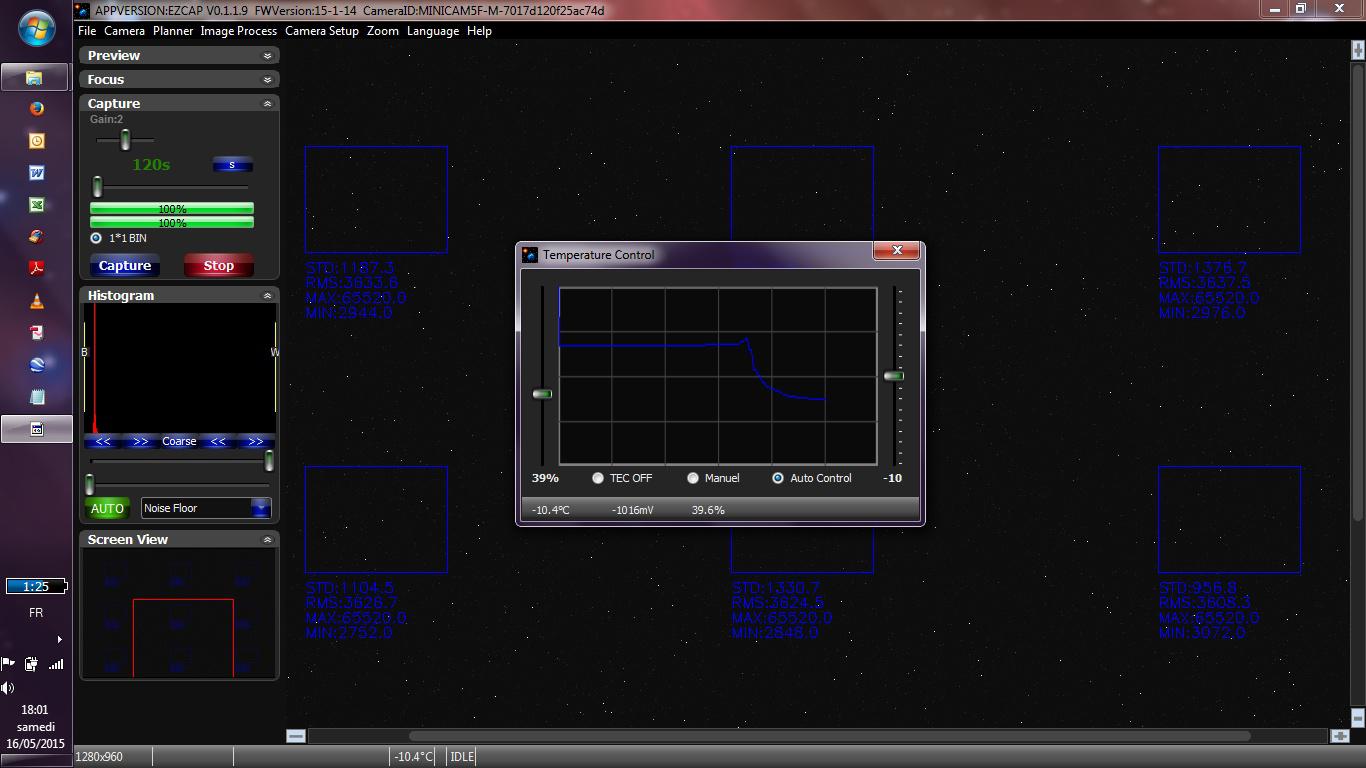Launch Firefox from the taskbar
This screenshot has width=1366, height=768.
pos(36,108)
